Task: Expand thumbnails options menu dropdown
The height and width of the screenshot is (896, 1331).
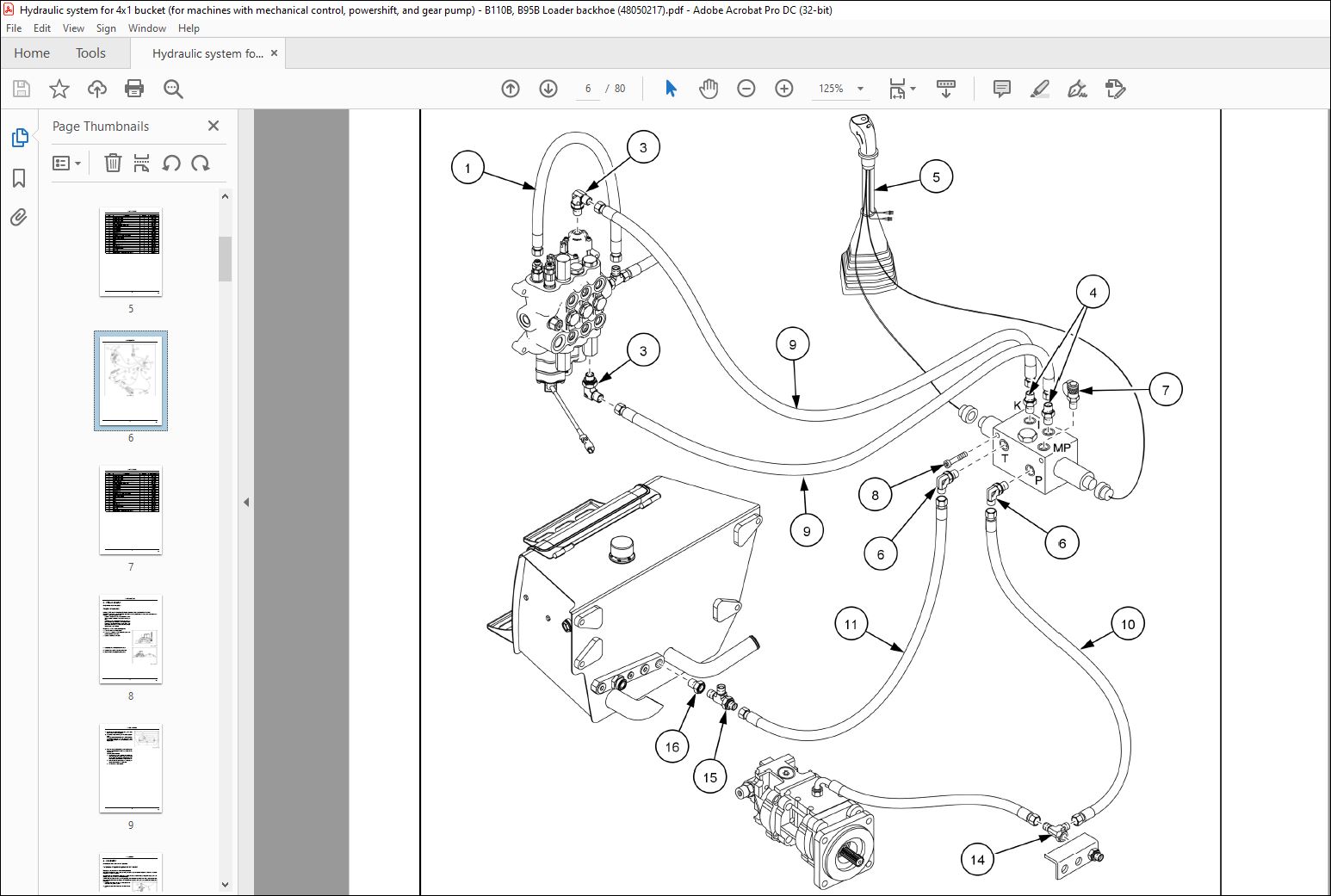Action: click(66, 163)
